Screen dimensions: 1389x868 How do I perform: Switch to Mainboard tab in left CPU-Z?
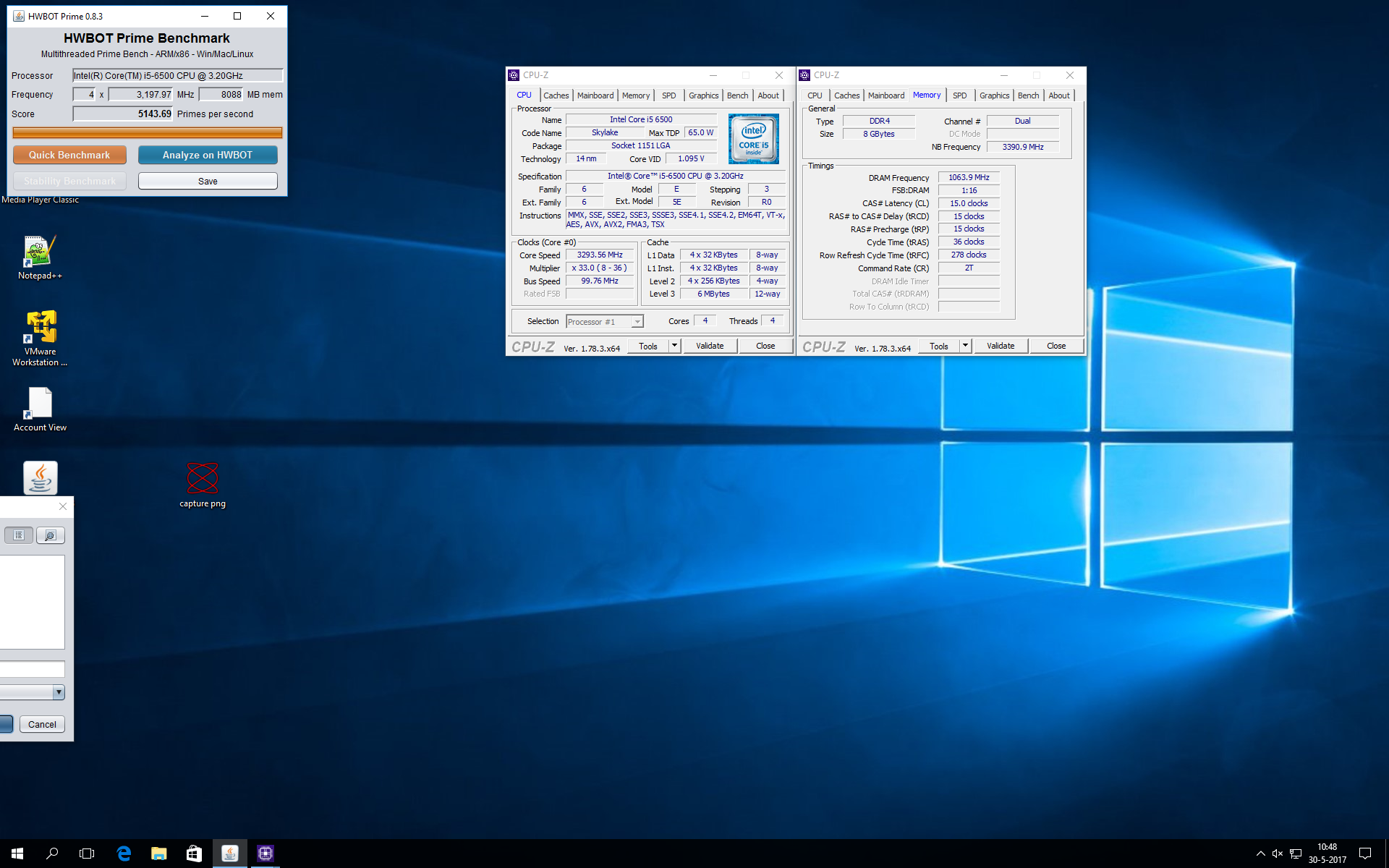595,95
